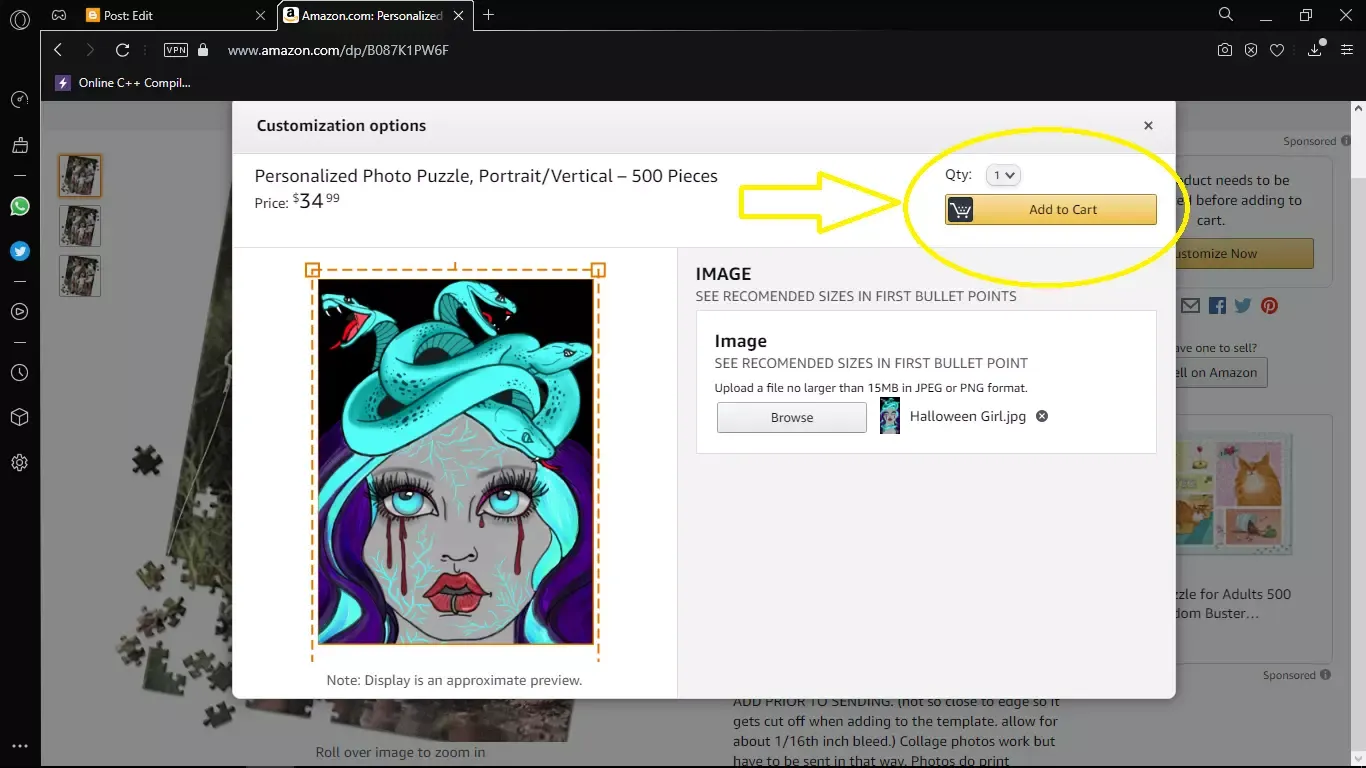1366x768 pixels.
Task: Click the site security lock icon
Action: click(x=203, y=50)
